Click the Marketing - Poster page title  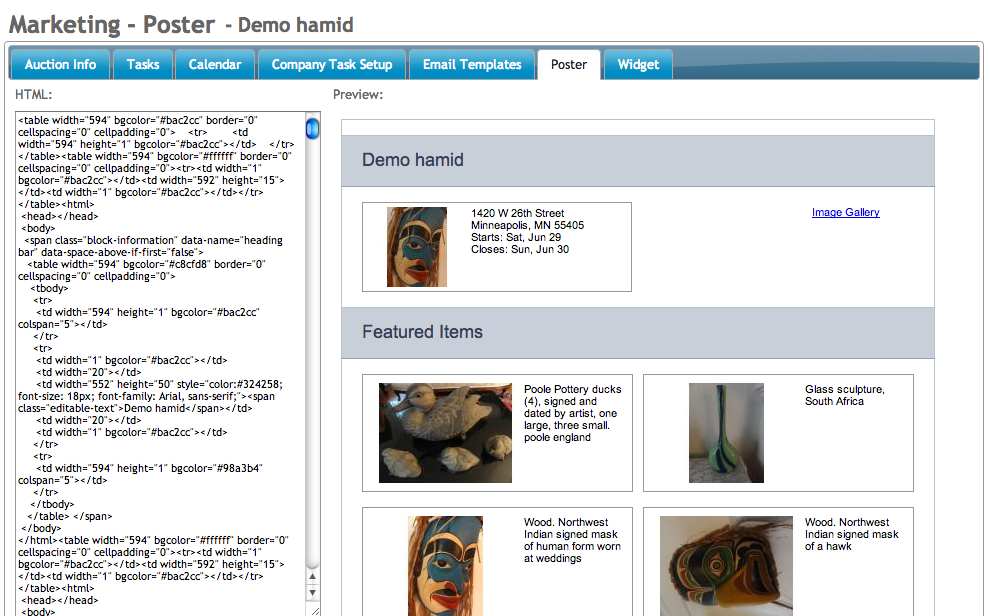pyautogui.click(x=112, y=25)
